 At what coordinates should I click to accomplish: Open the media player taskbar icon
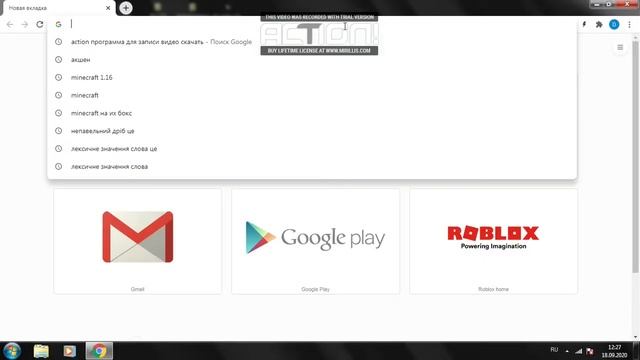click(x=69, y=351)
